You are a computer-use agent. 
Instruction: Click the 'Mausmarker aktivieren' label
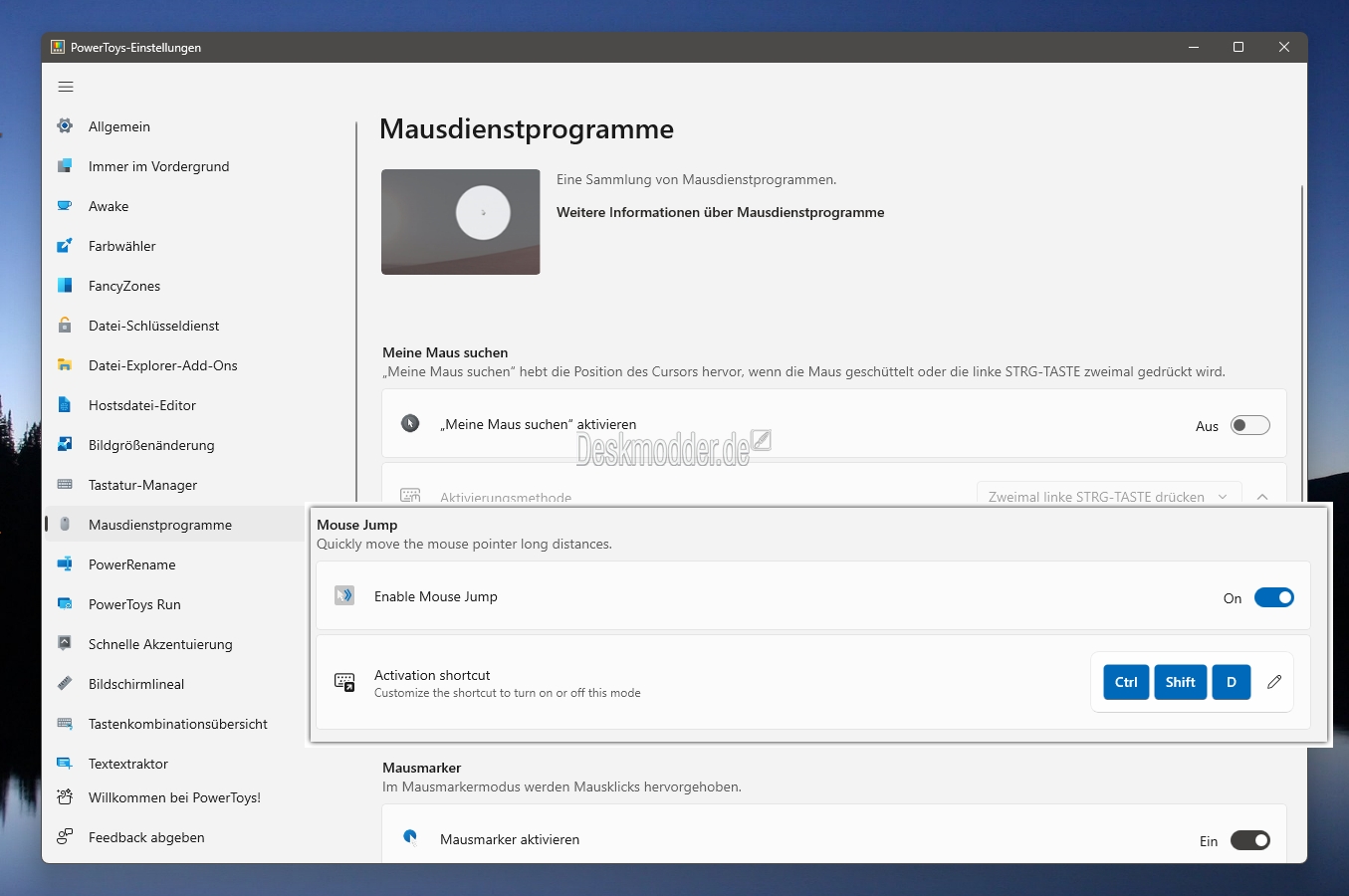[510, 839]
